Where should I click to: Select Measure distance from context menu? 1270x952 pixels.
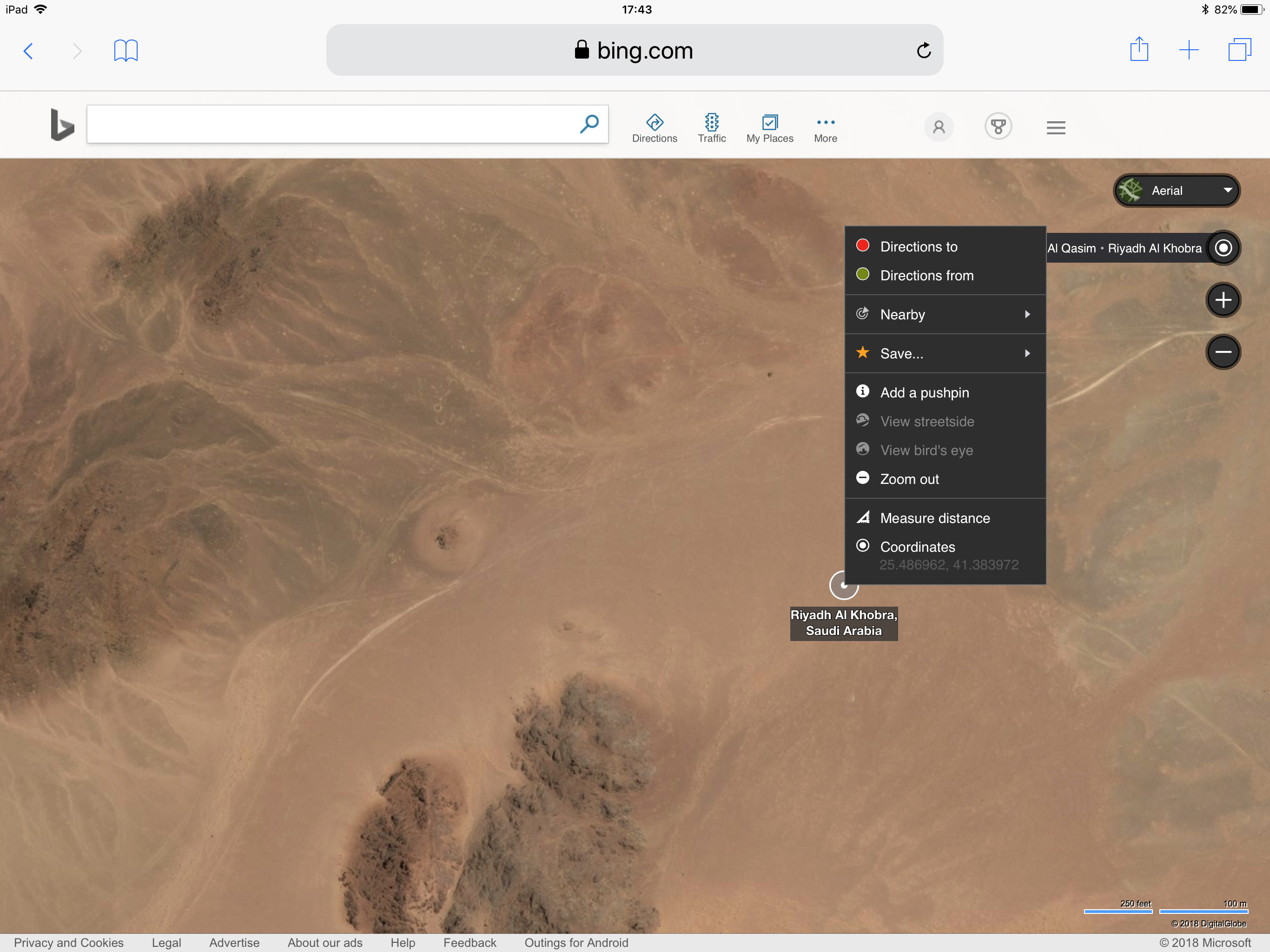click(x=935, y=518)
